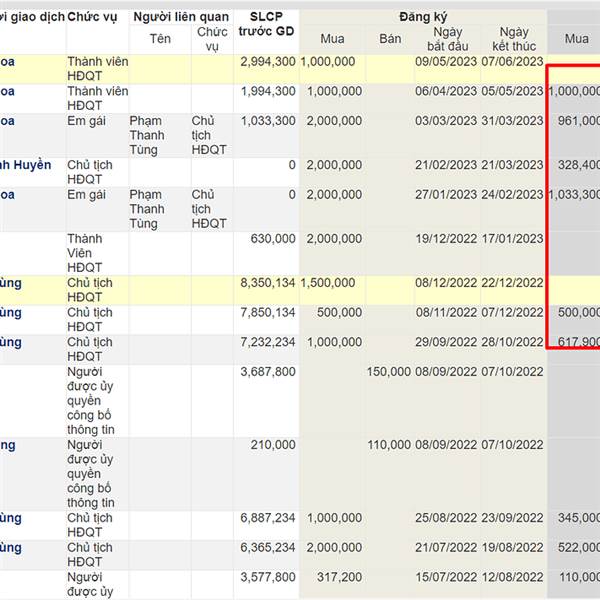Screen dimensions: 600x600
Task: Select start date 21/02/2023
Action: [446, 165]
